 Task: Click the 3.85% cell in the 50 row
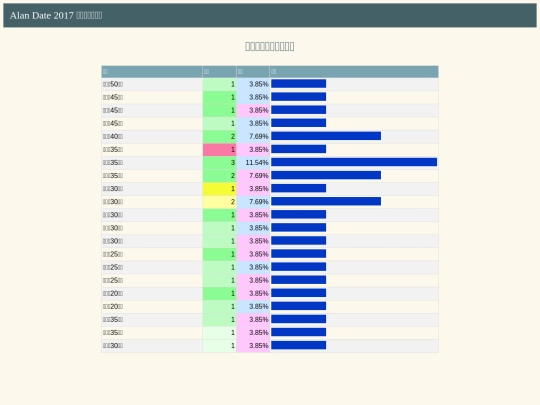coord(253,84)
